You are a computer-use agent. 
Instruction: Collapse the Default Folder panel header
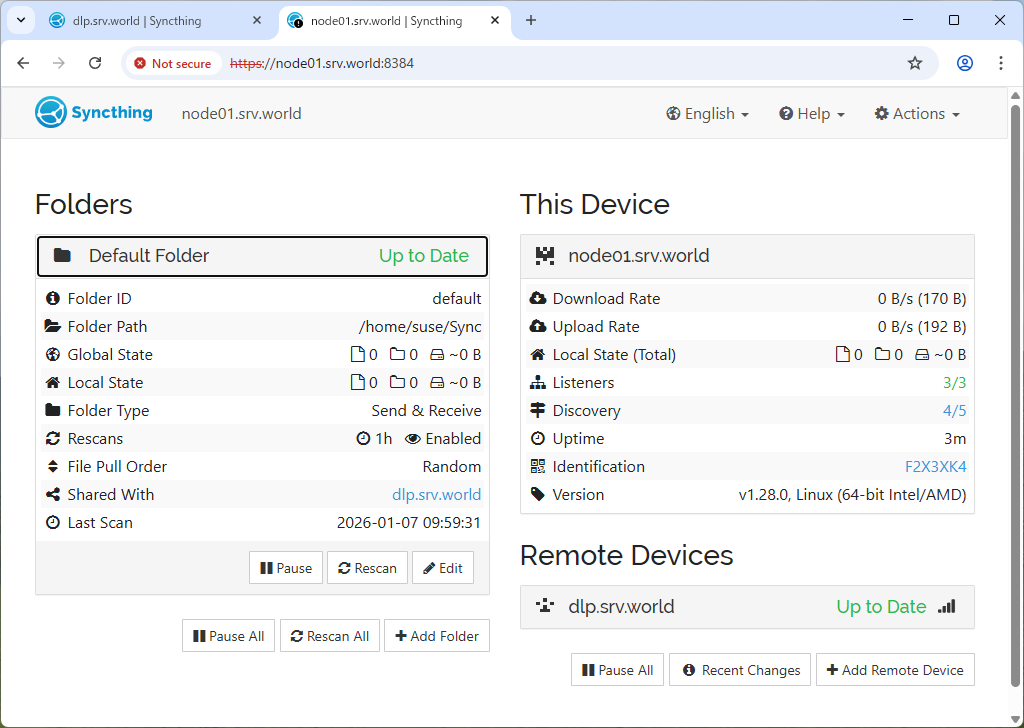click(x=262, y=256)
